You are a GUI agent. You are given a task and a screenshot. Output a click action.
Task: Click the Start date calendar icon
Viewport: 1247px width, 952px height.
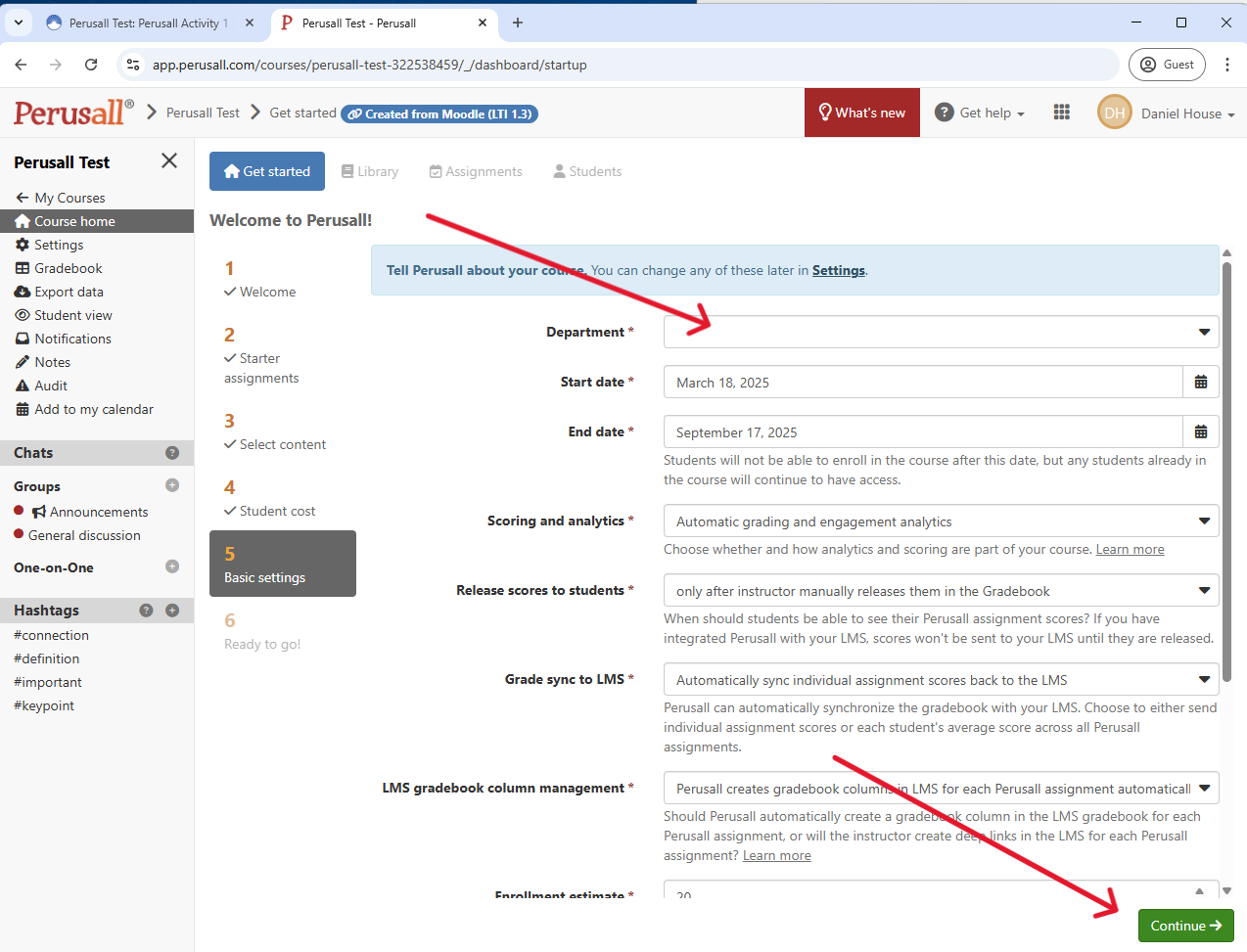1200,383
